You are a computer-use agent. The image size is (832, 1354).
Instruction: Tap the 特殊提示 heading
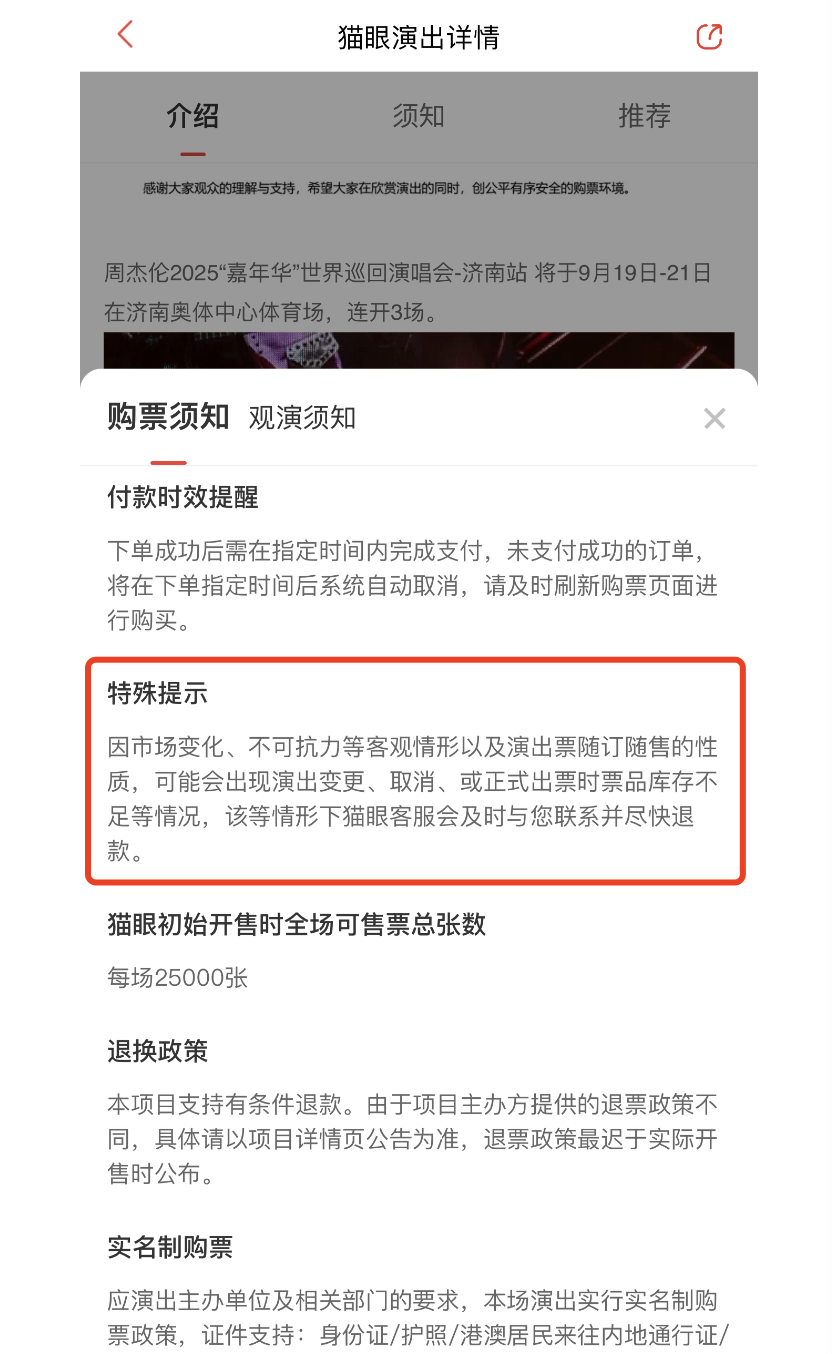pos(158,693)
